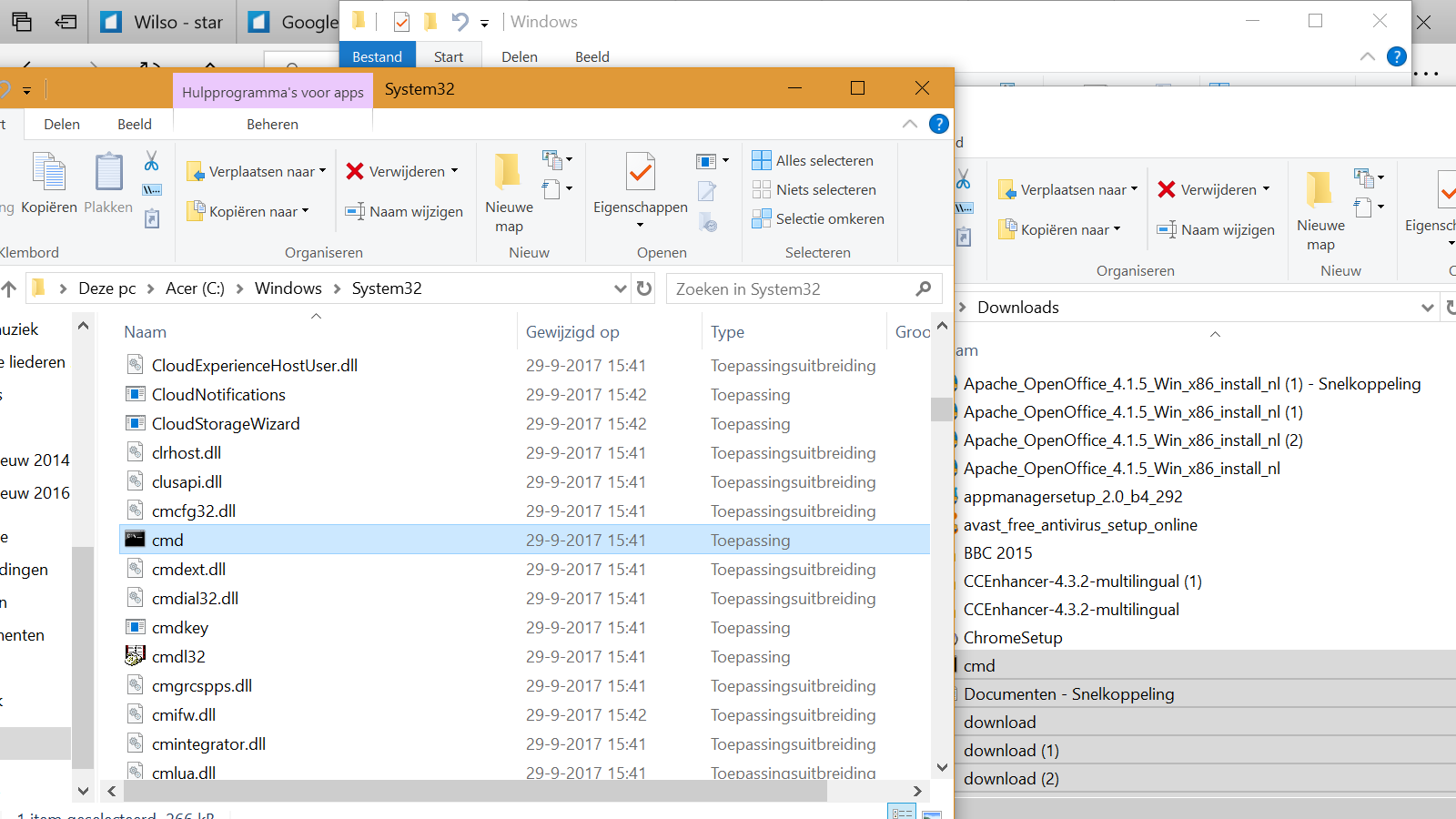Click the cmd black console icon
The width and height of the screenshot is (1456, 819).
pyautogui.click(x=135, y=539)
